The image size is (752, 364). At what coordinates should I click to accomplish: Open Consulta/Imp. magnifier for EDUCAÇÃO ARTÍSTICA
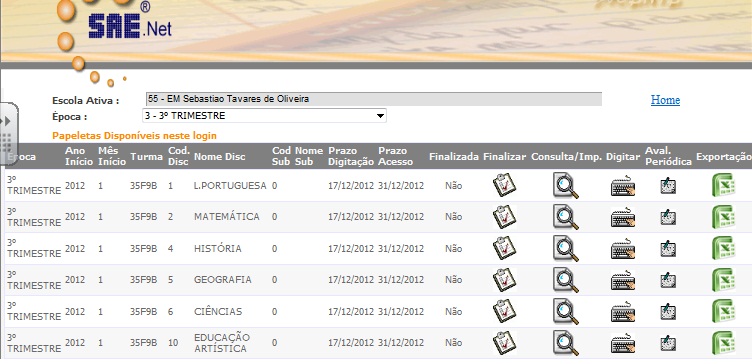coord(565,343)
